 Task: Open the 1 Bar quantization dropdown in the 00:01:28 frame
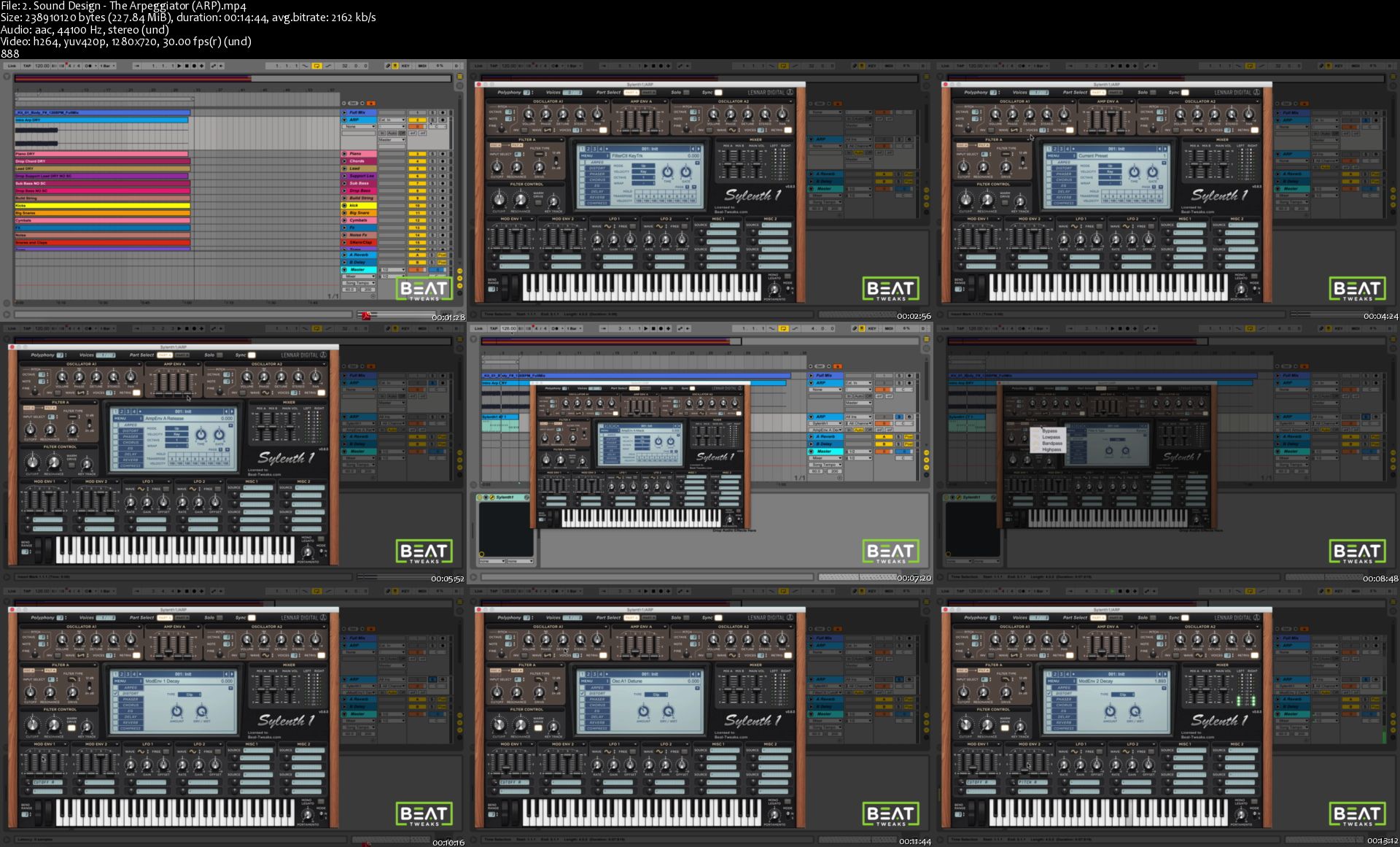coord(107,66)
